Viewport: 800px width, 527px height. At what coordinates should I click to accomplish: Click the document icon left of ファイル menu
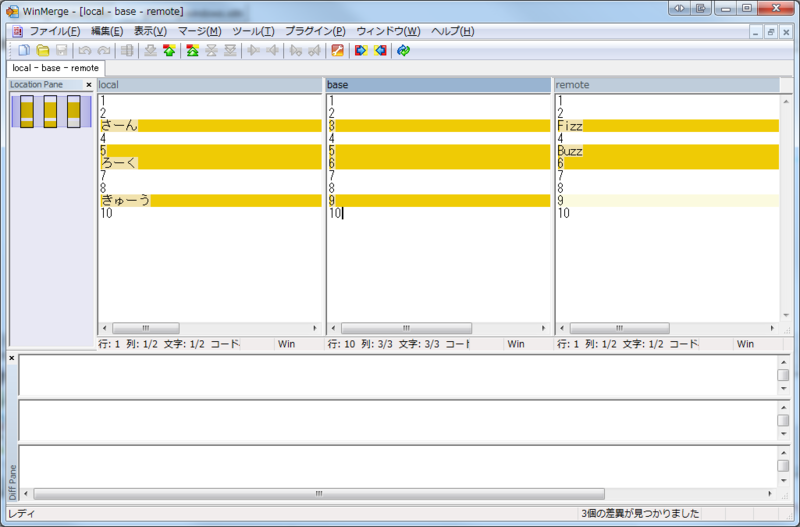17,31
